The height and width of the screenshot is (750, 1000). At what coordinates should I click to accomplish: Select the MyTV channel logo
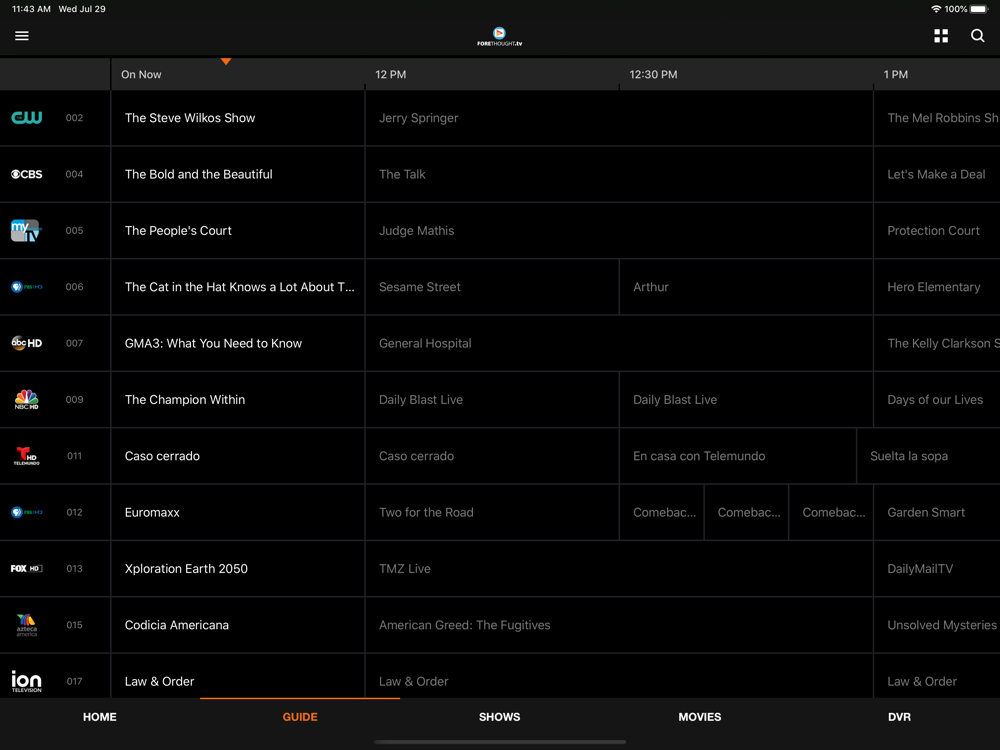pyautogui.click(x=27, y=230)
